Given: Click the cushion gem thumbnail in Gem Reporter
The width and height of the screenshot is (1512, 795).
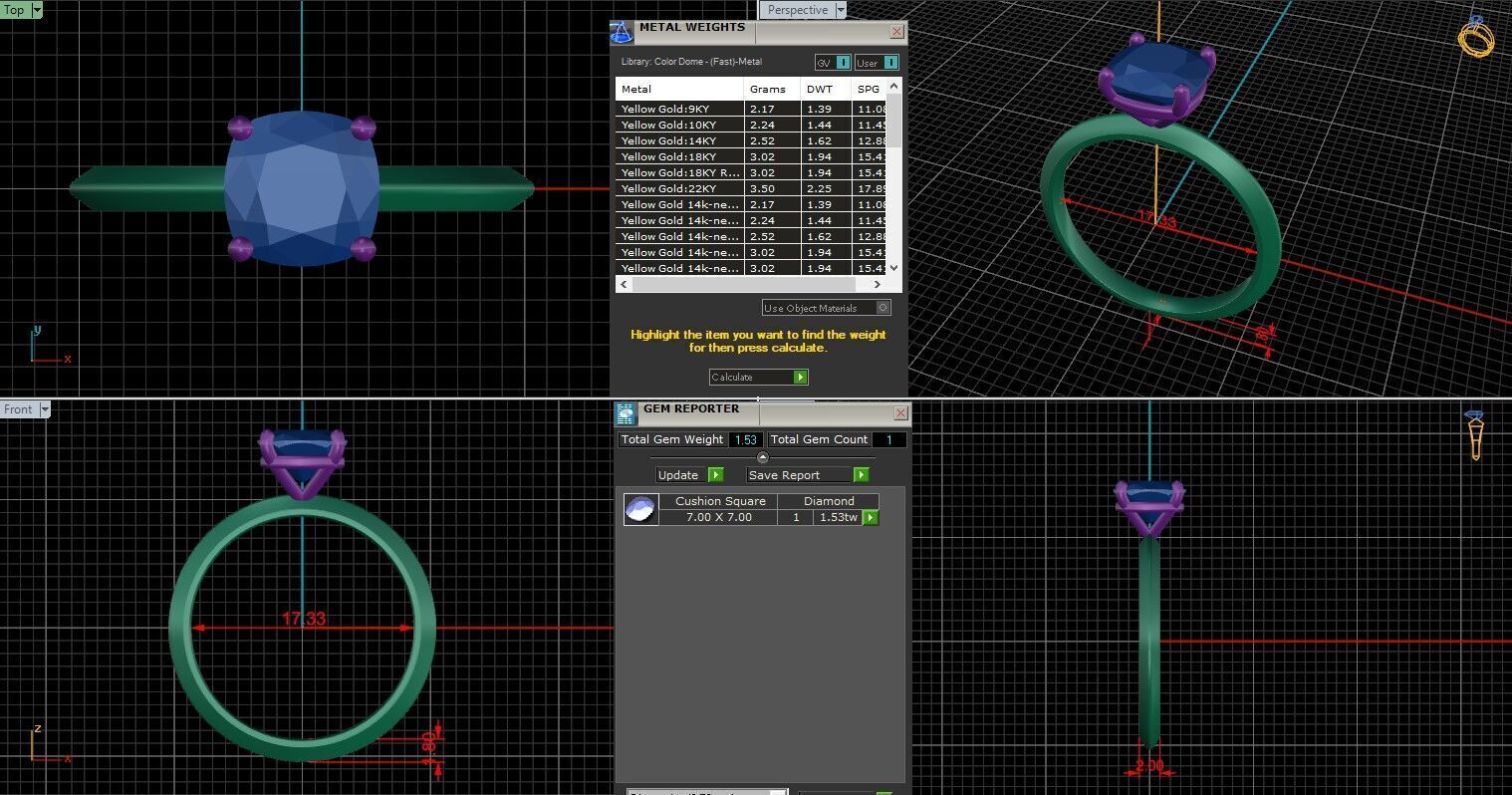Looking at the screenshot, I should tap(640, 509).
